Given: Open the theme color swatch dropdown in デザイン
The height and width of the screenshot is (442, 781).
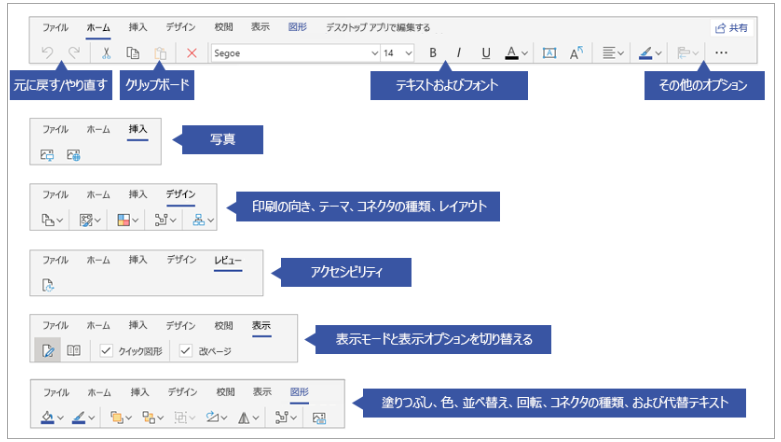Looking at the screenshot, I should 125,219.
